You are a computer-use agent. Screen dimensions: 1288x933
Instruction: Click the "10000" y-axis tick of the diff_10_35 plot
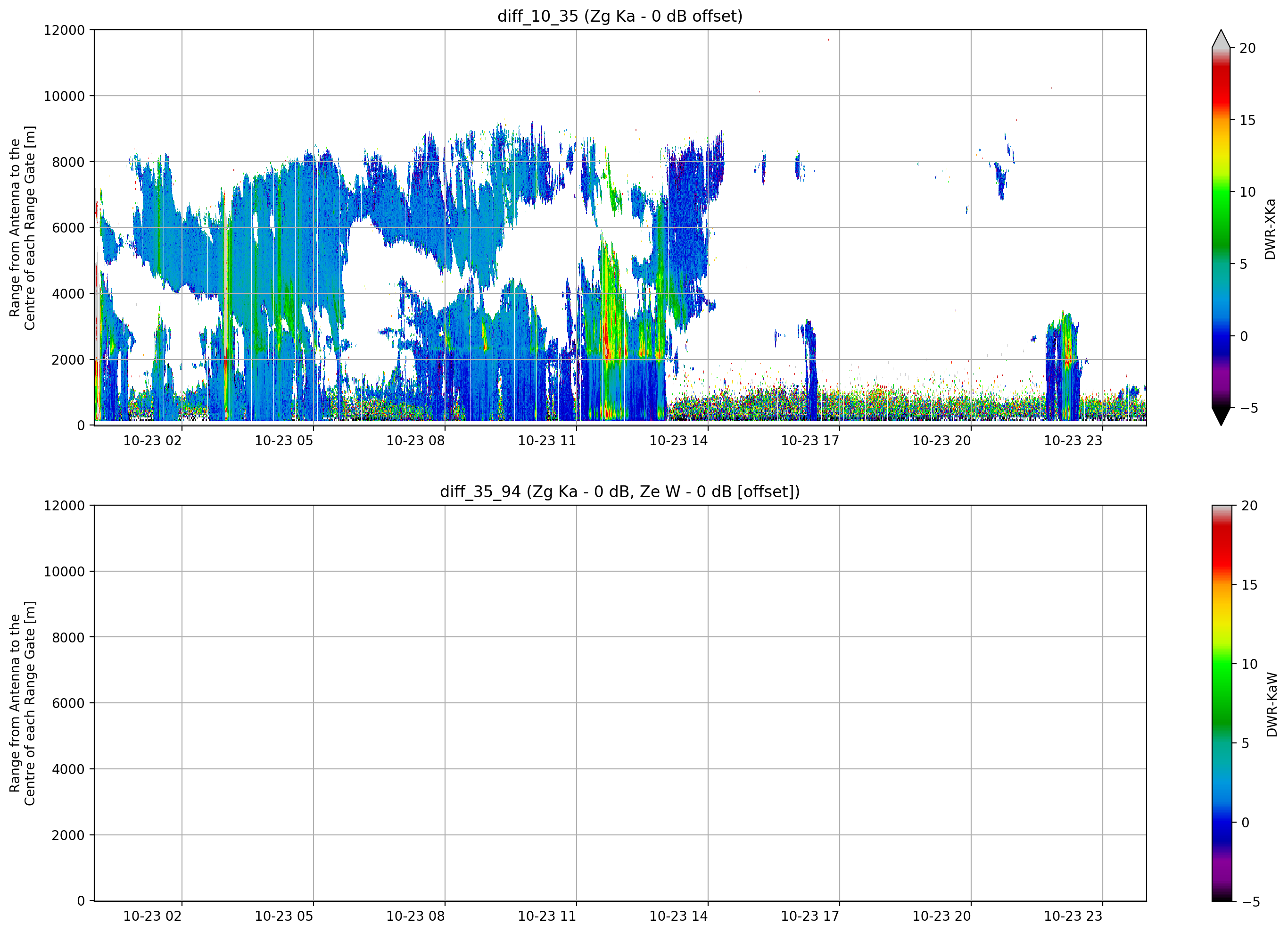64,96
